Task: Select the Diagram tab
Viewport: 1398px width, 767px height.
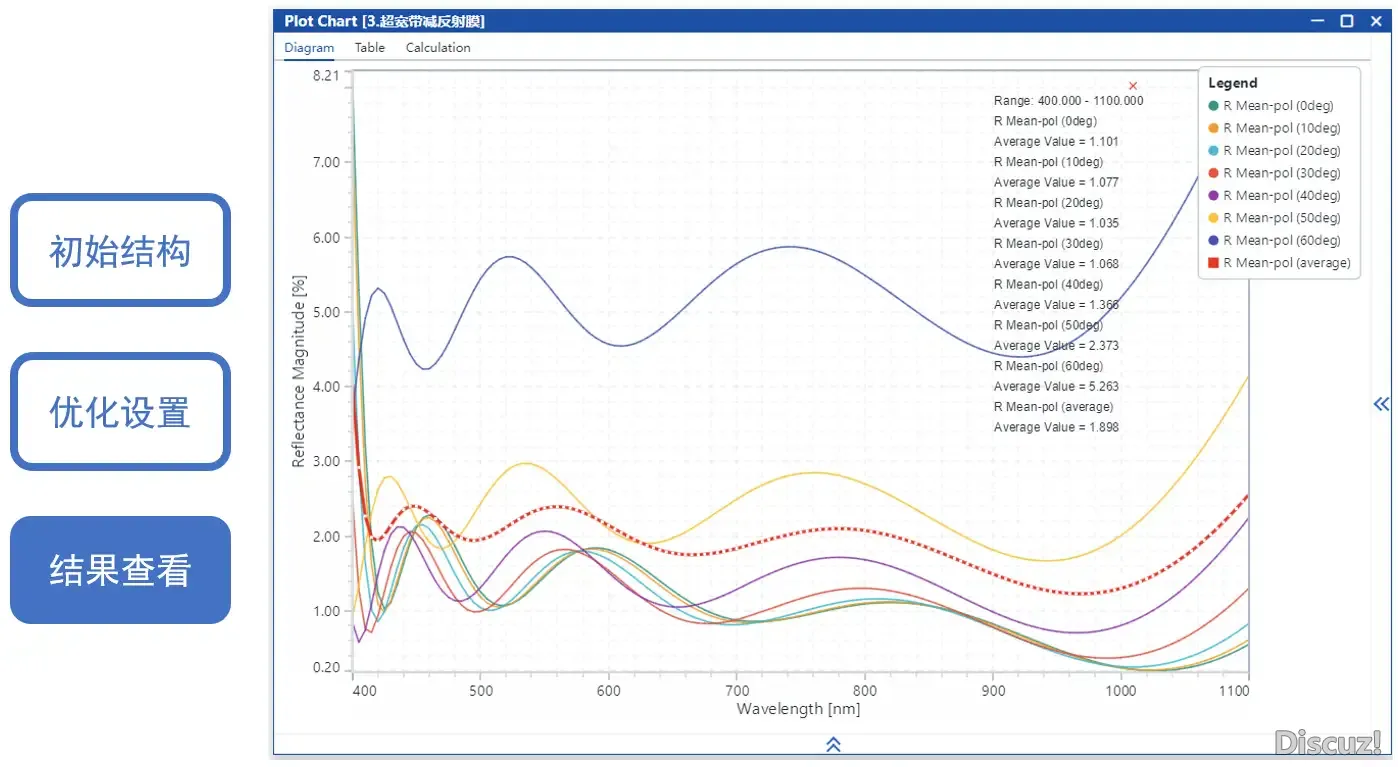Action: point(309,47)
